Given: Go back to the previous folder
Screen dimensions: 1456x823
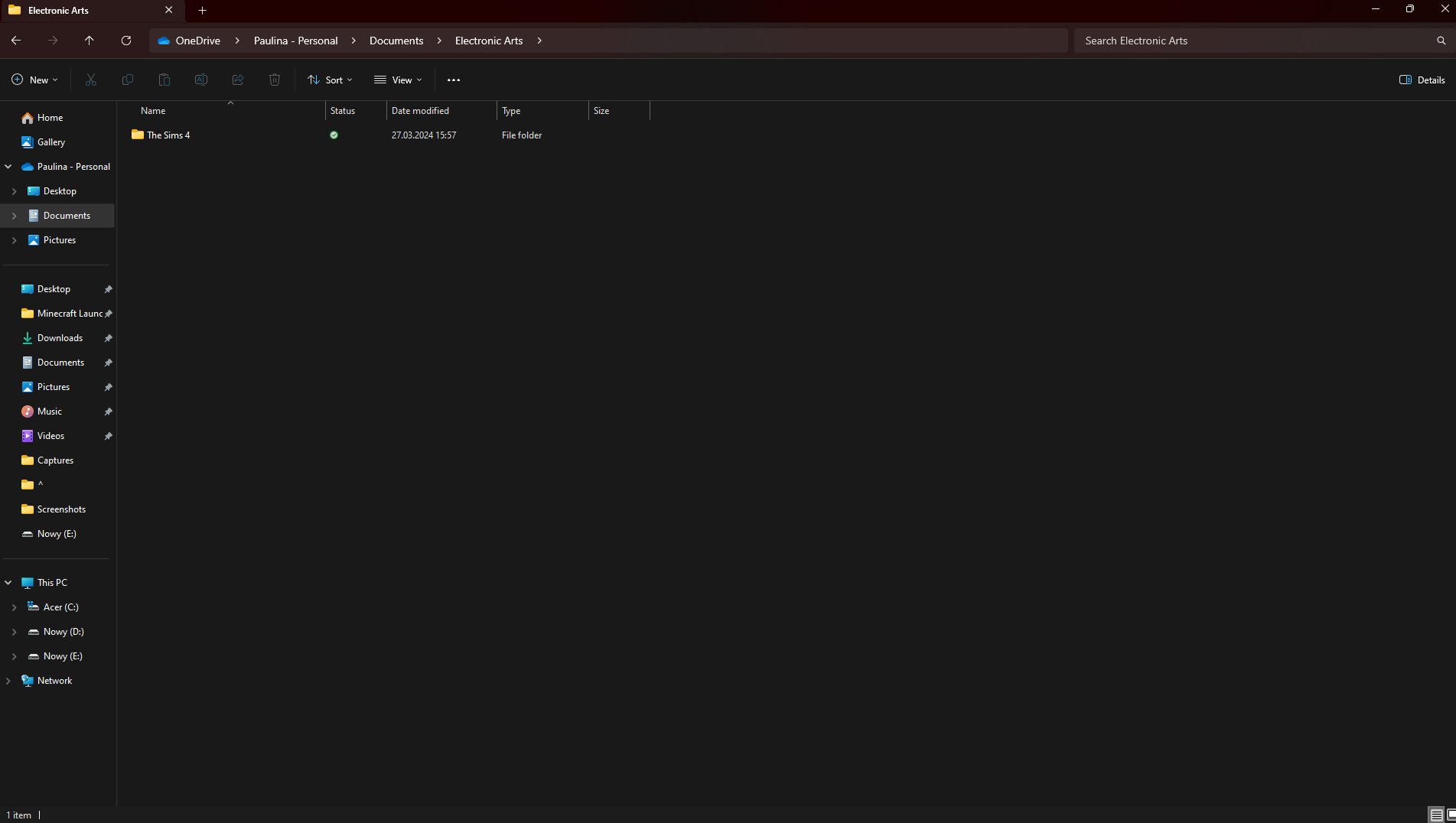Looking at the screenshot, I should (16, 41).
